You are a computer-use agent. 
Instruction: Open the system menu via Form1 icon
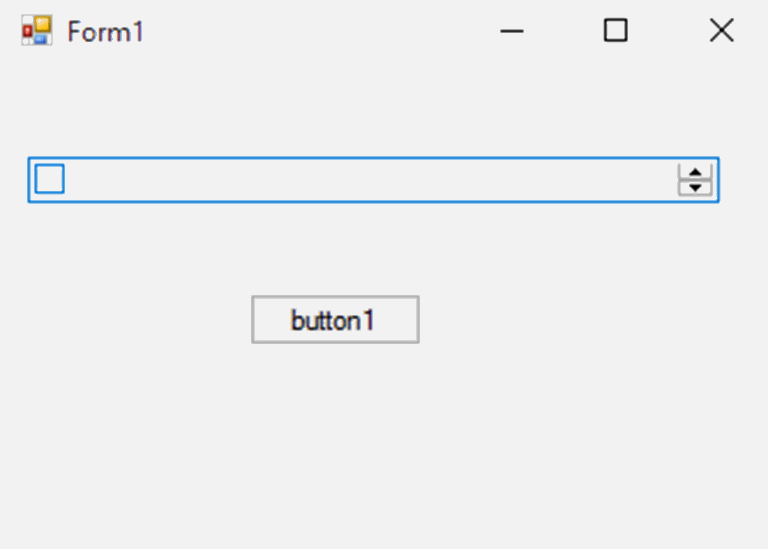click(37, 30)
